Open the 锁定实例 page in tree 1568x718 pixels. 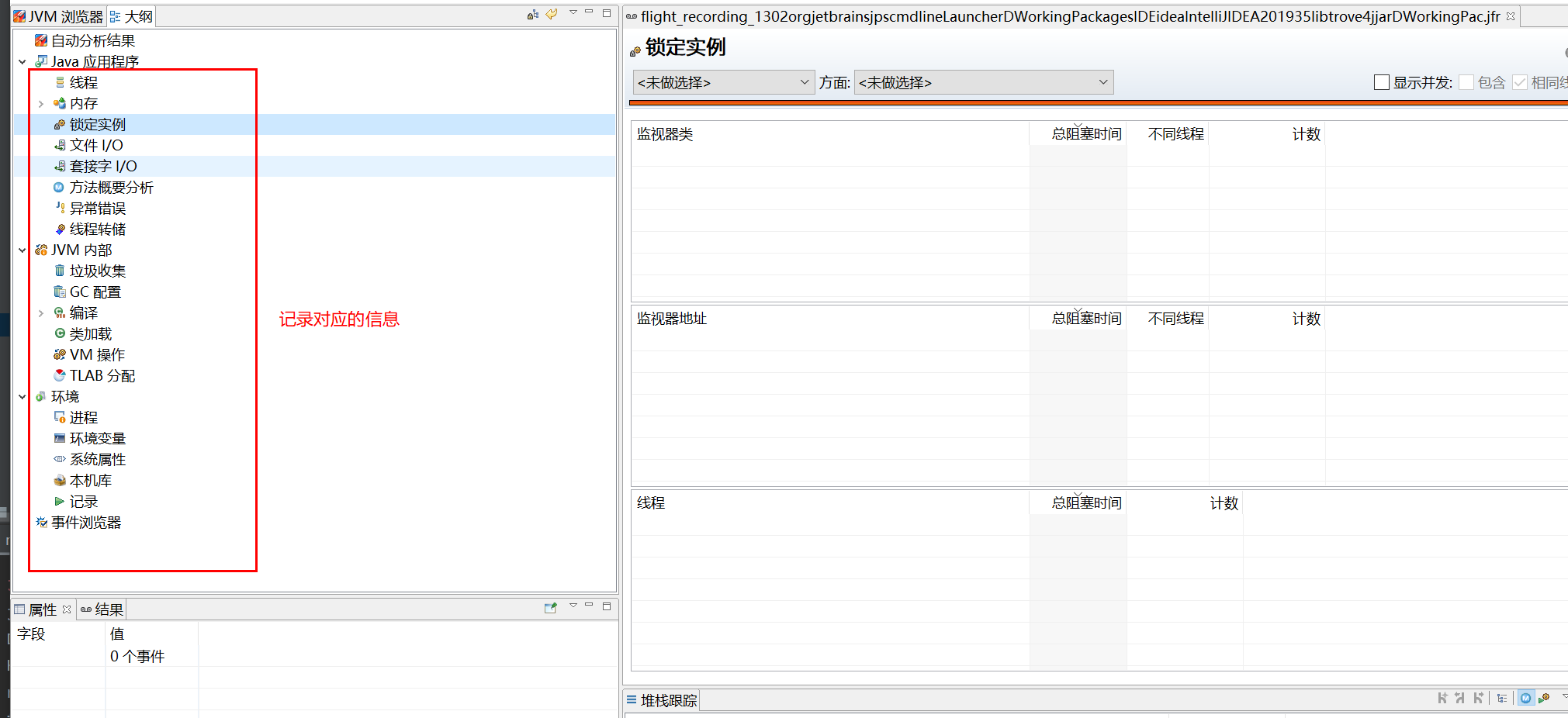(98, 124)
